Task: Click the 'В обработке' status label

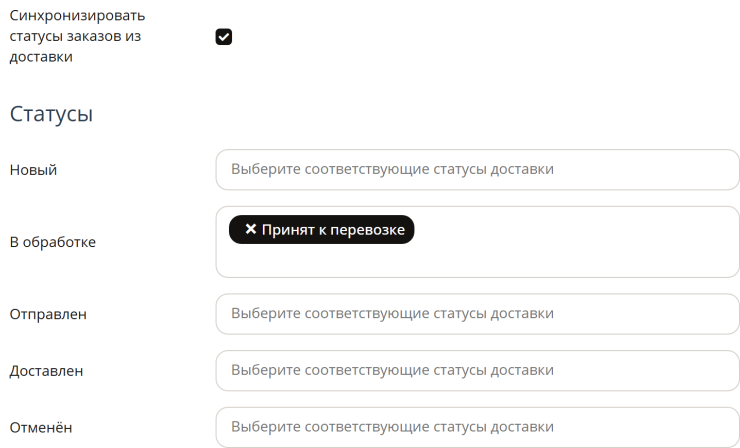Action: point(52,242)
